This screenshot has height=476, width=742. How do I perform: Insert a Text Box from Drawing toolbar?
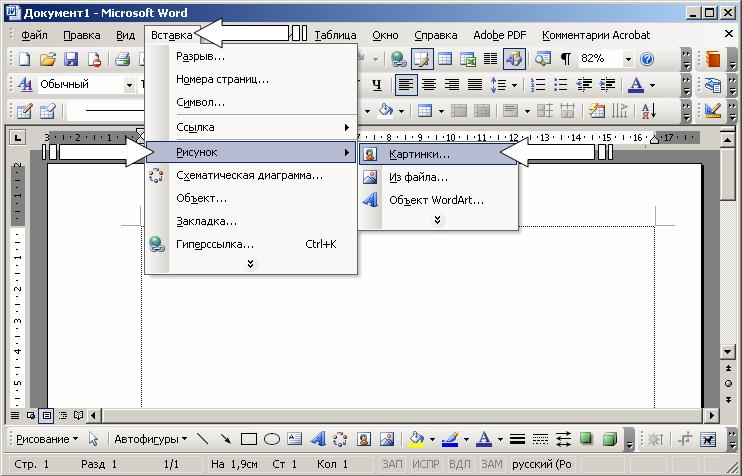294,439
